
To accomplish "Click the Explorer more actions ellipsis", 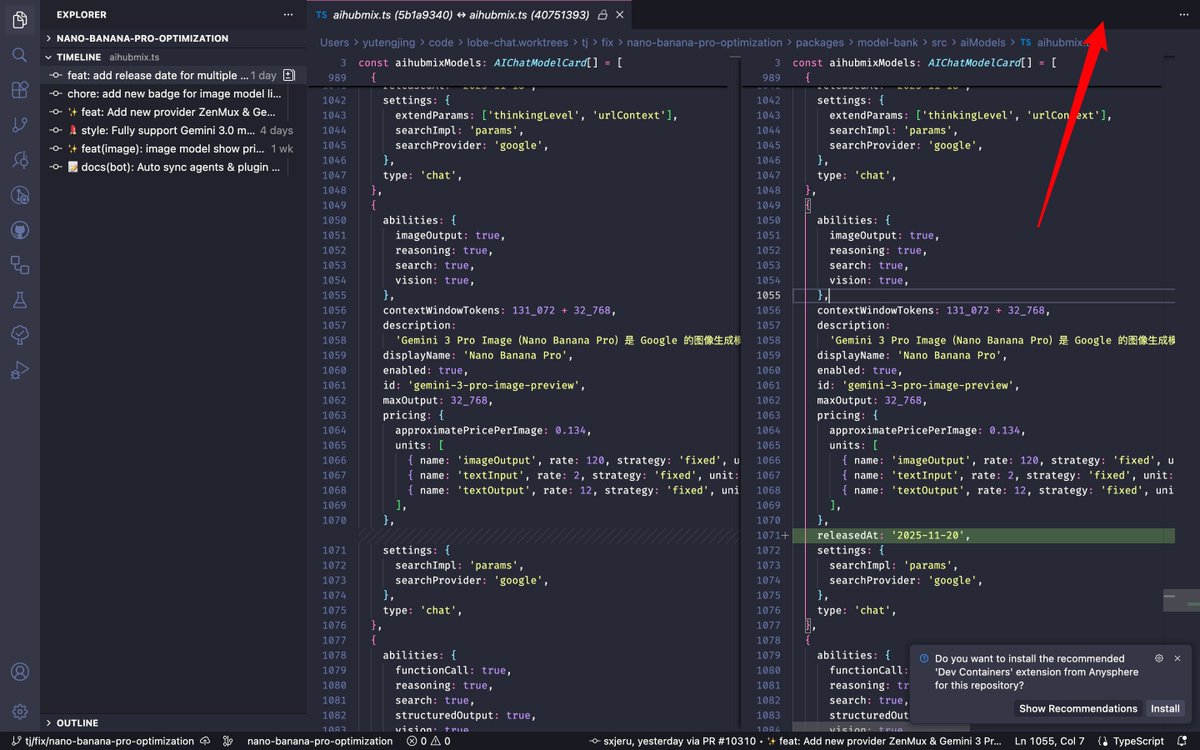I will pyautogui.click(x=288, y=15).
